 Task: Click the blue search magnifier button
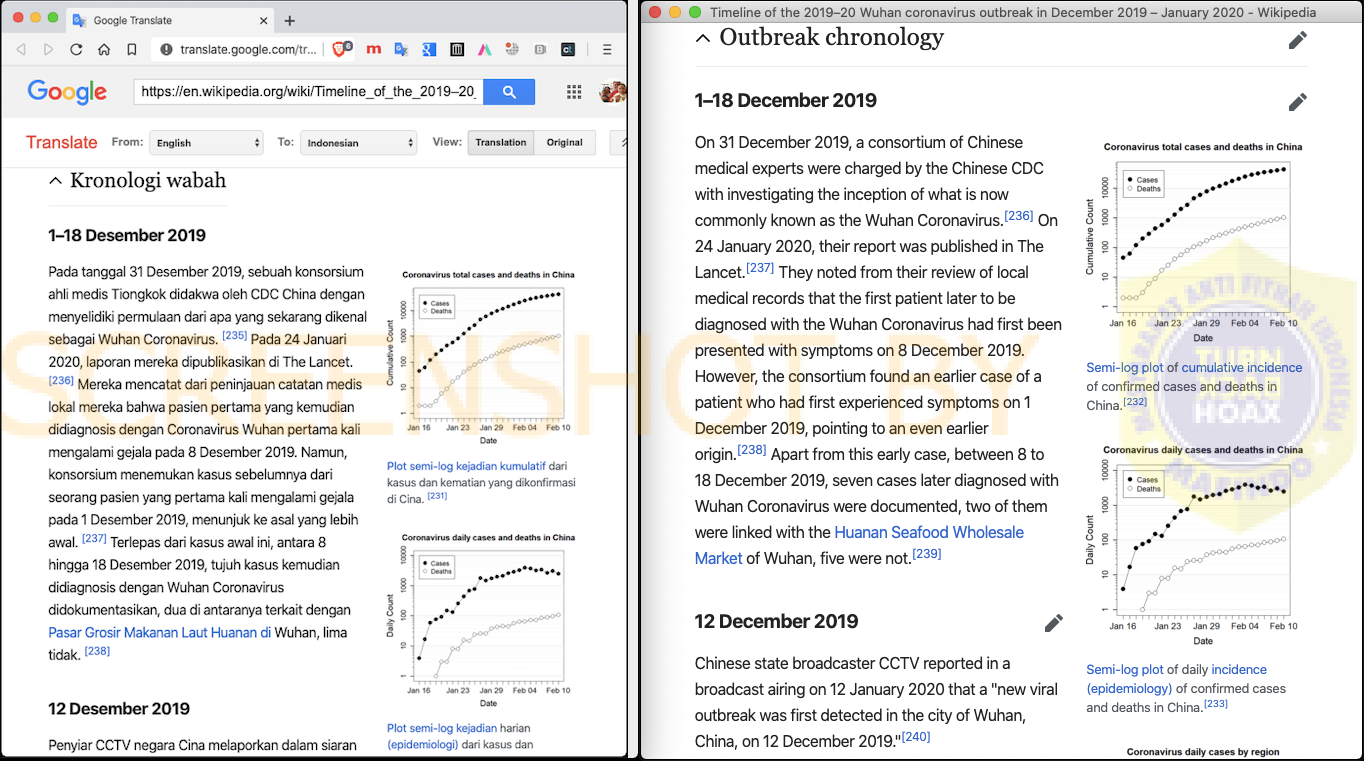(x=509, y=92)
